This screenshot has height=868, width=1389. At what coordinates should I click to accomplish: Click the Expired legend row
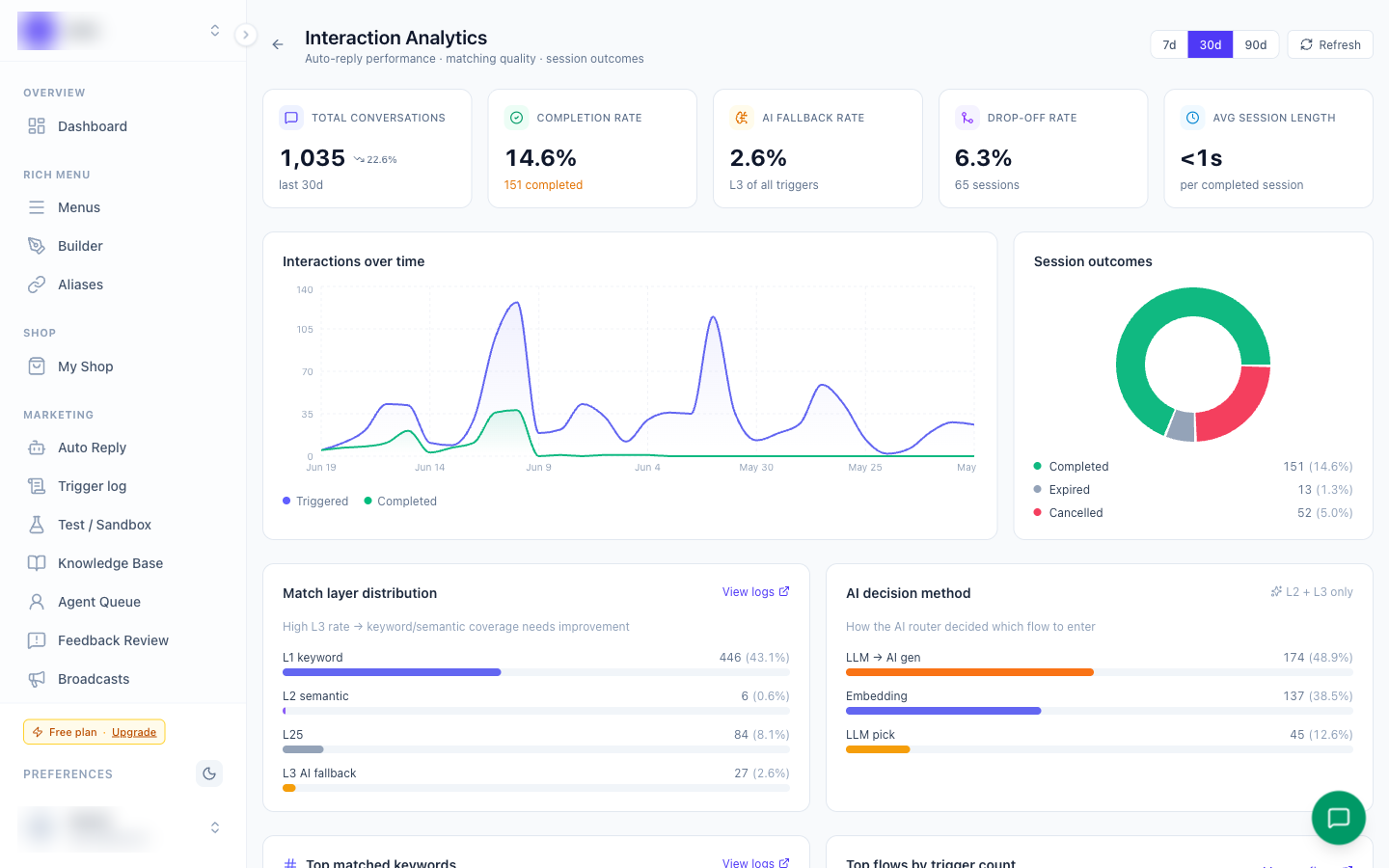coord(1193,490)
